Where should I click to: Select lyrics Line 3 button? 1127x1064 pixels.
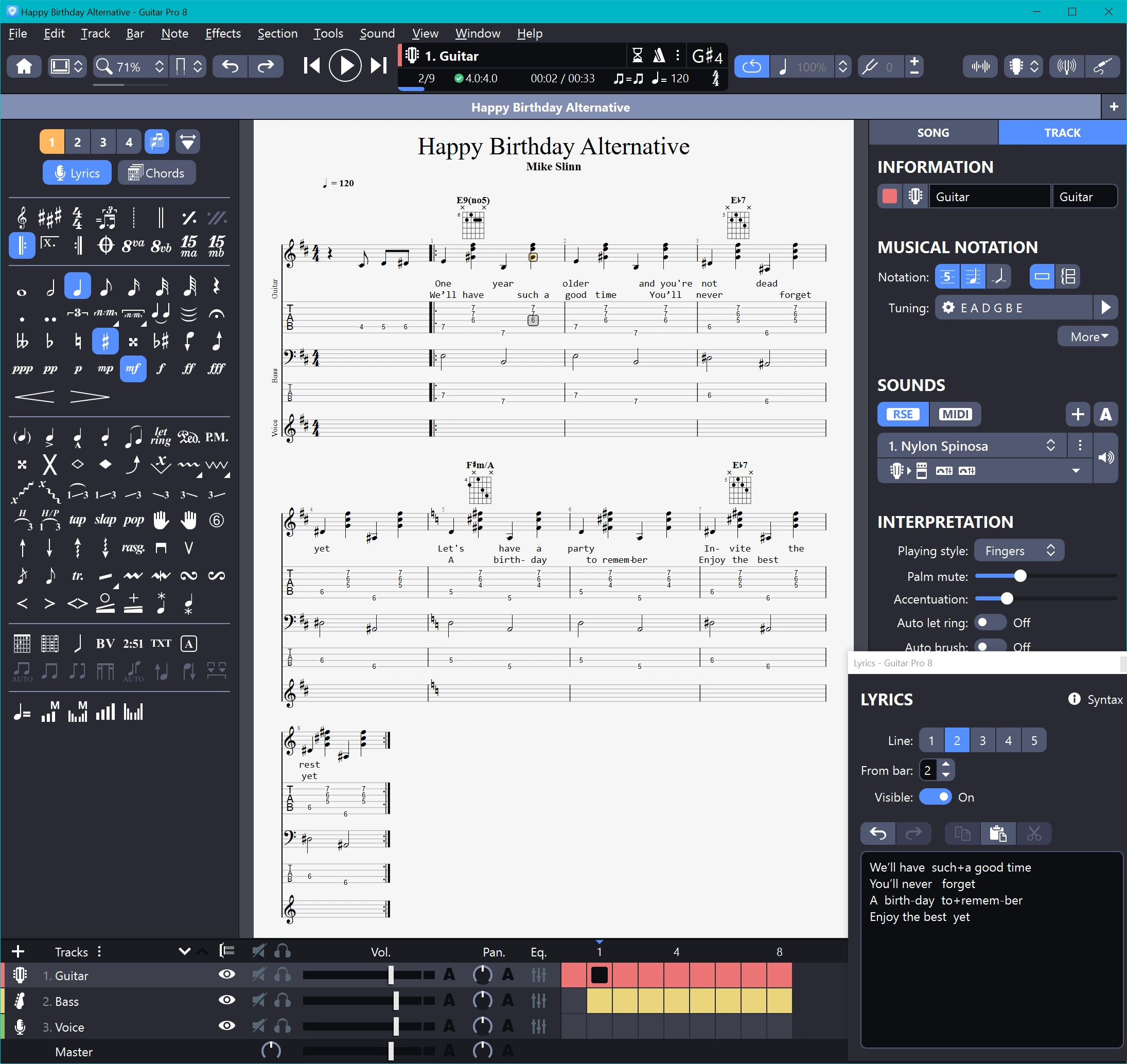(x=982, y=741)
